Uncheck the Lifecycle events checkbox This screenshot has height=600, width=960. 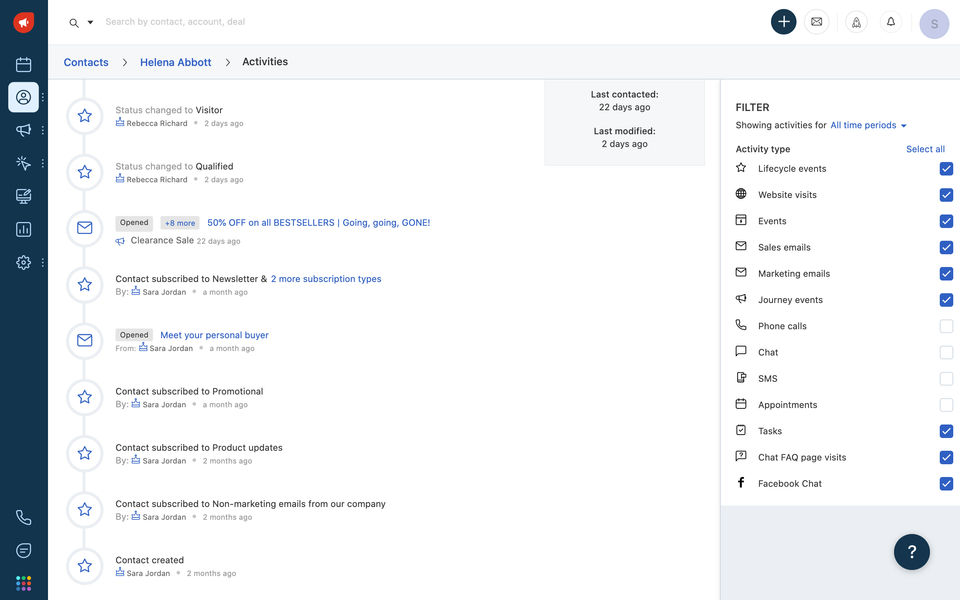click(946, 168)
